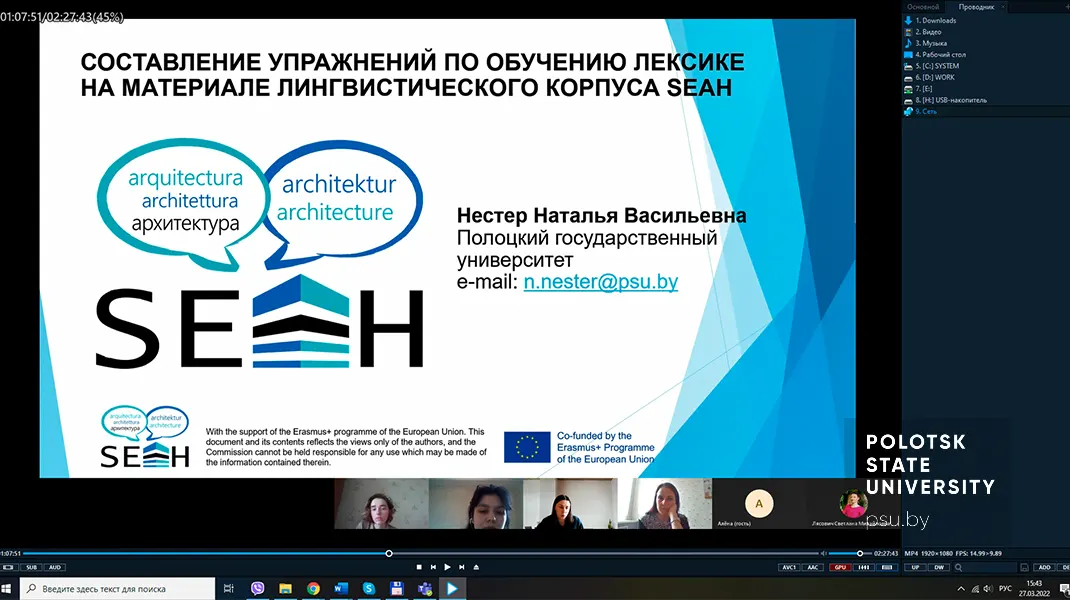Click the DW playlist button
The image size is (1070, 600).
(x=938, y=567)
